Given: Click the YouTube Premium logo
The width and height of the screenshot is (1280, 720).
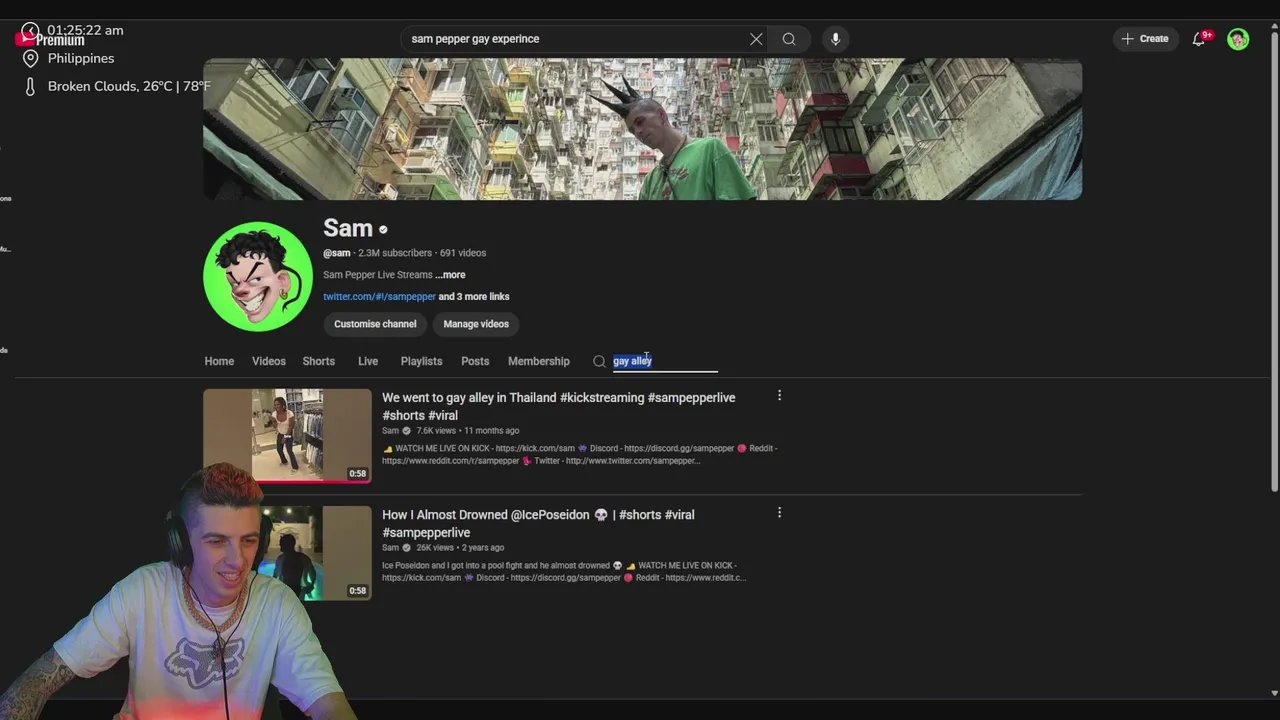Looking at the screenshot, I should (x=52, y=40).
